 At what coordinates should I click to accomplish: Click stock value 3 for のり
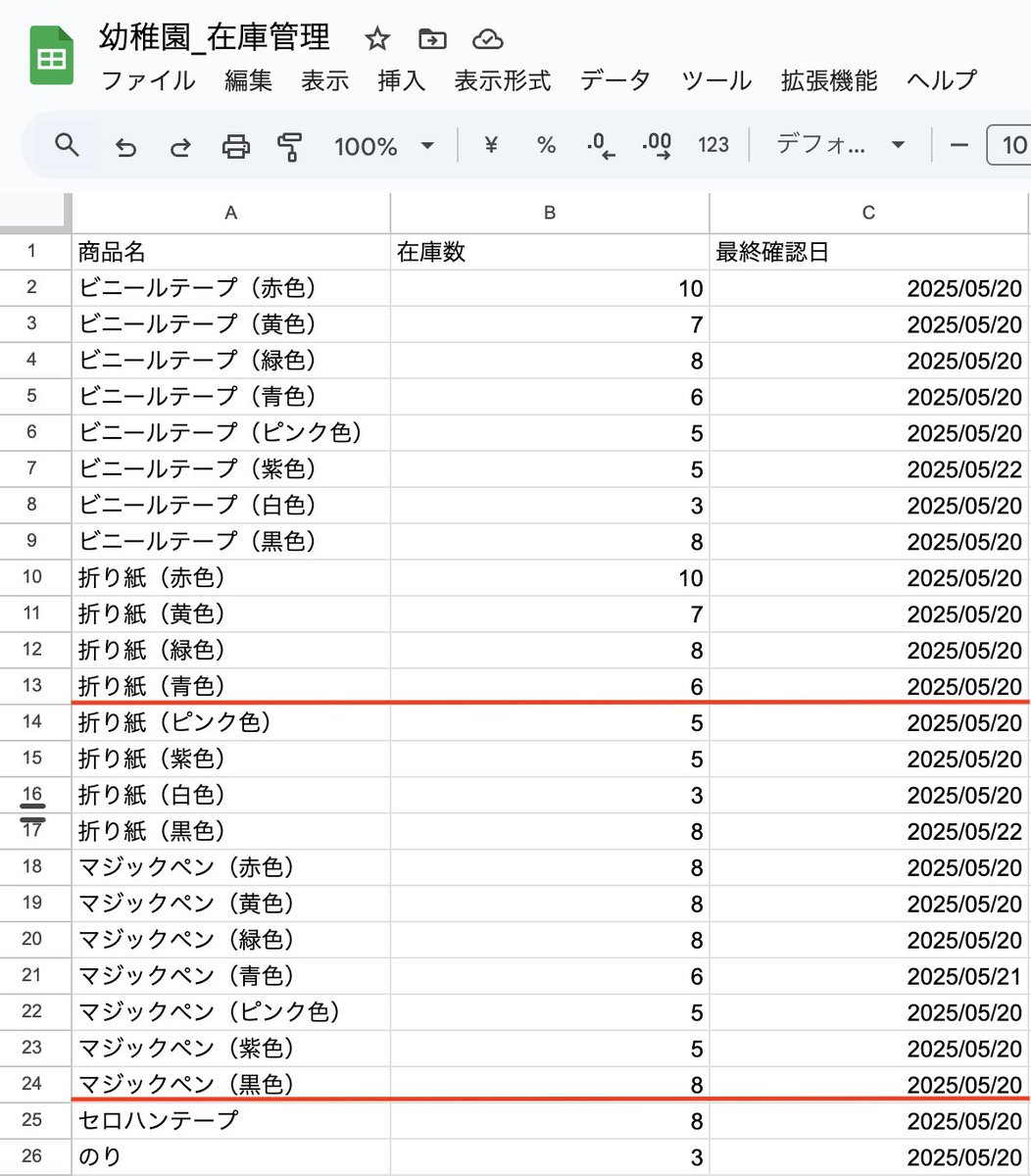tap(550, 1156)
